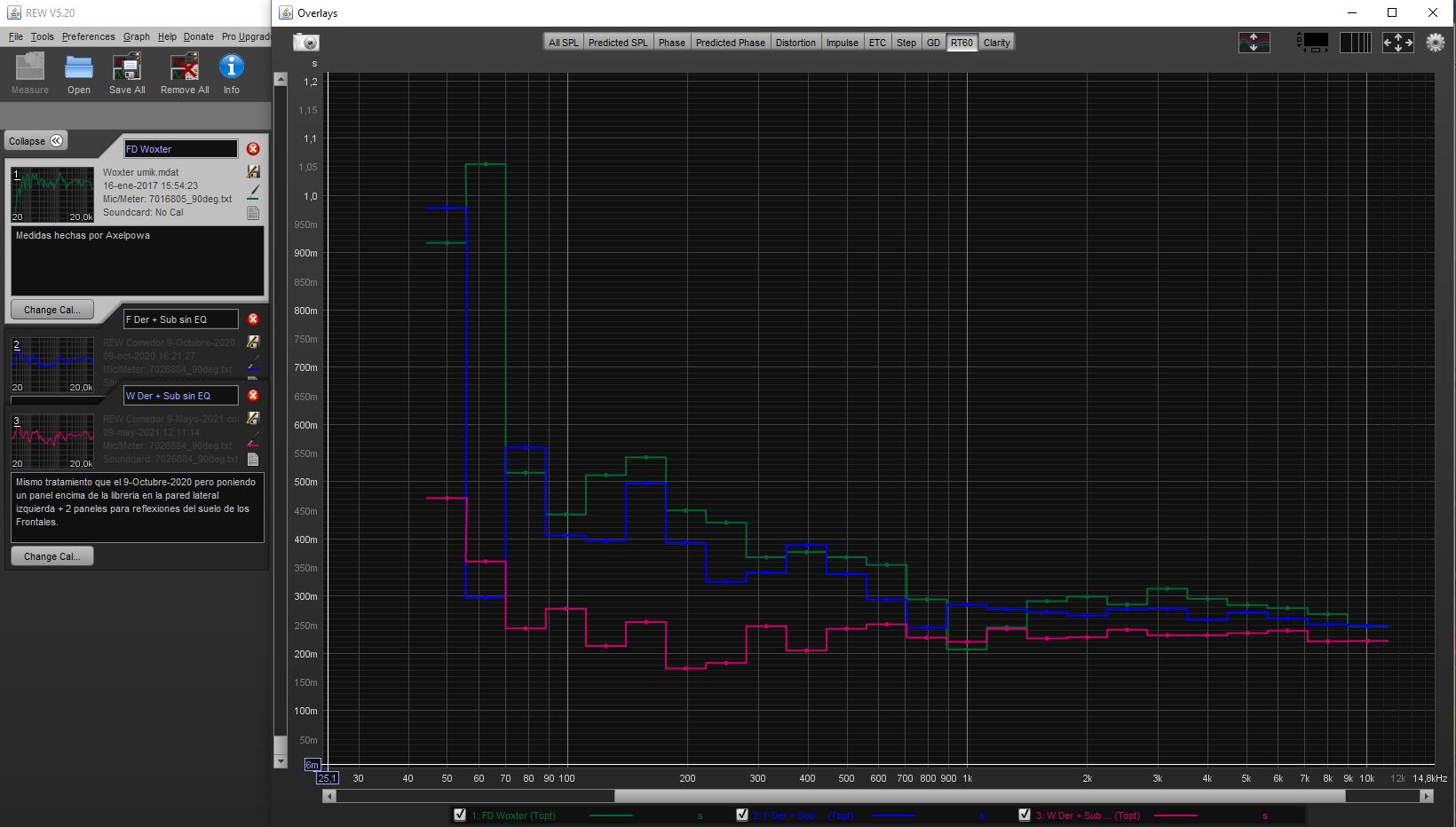Change W Der + Sub pink trace colour

pos(253,439)
